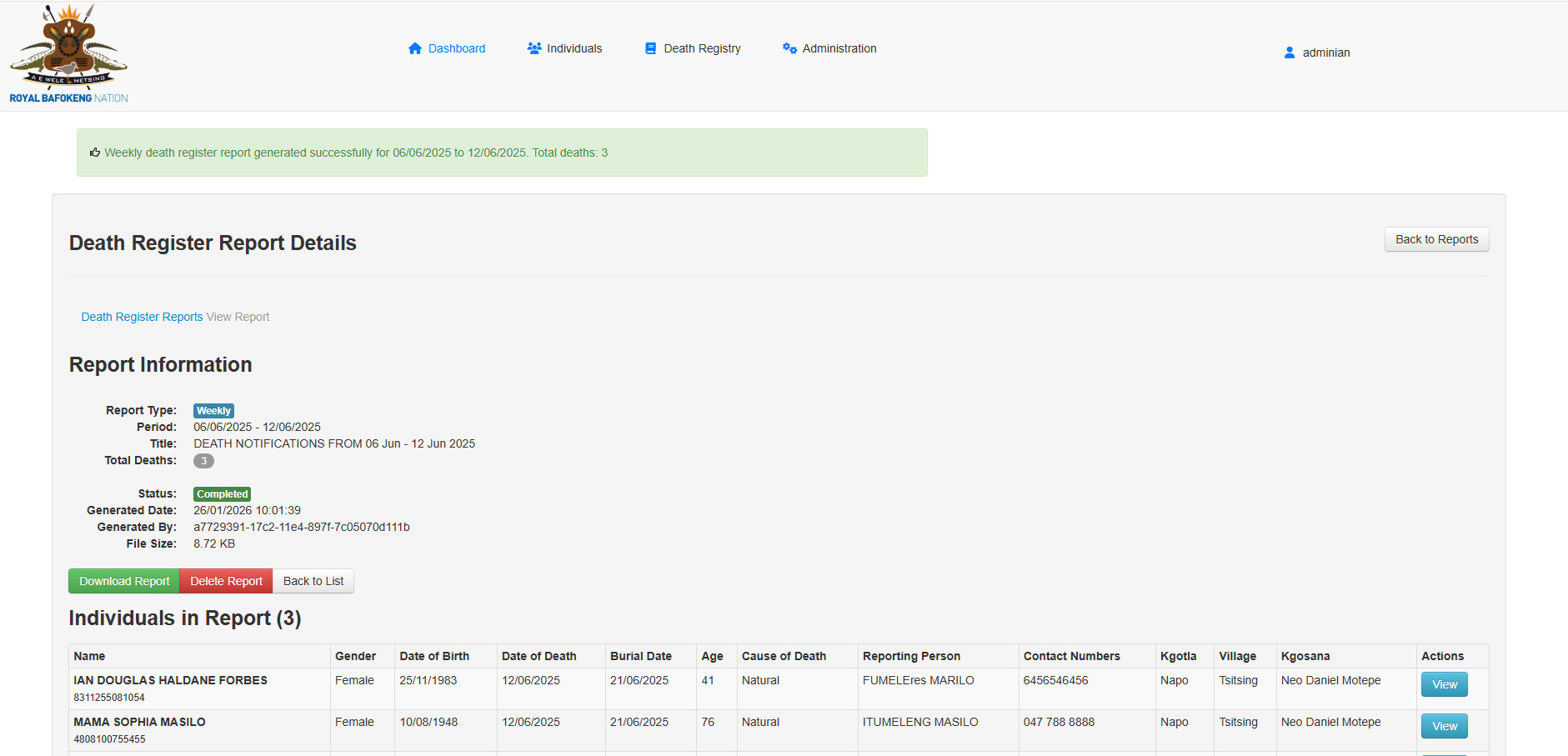Follow the Death Register Reports breadcrumb link
1568x756 pixels.
[142, 317]
